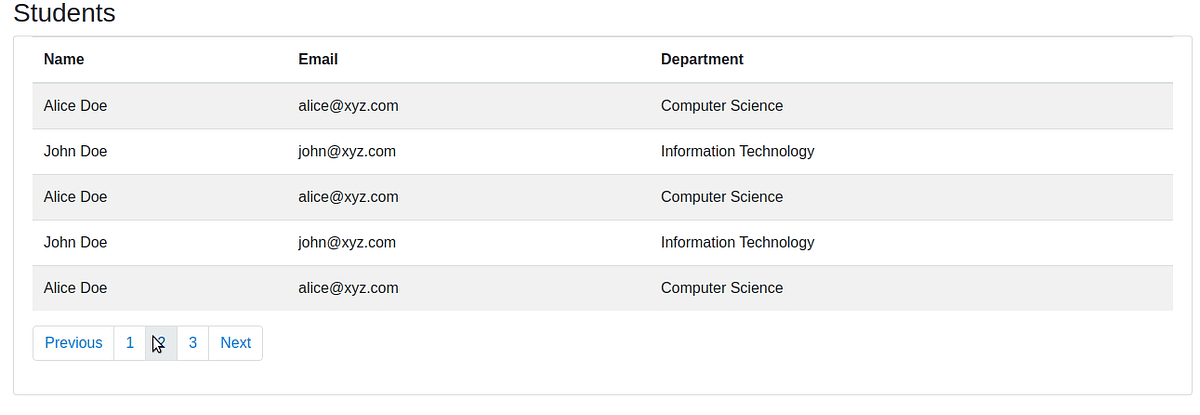
Task: Click the Students page heading
Action: coord(64,14)
